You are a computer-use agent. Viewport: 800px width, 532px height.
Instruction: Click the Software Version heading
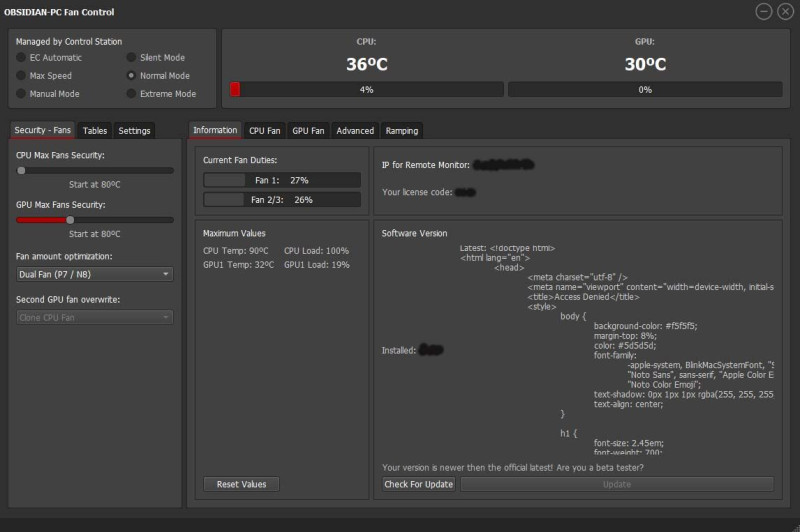414,233
